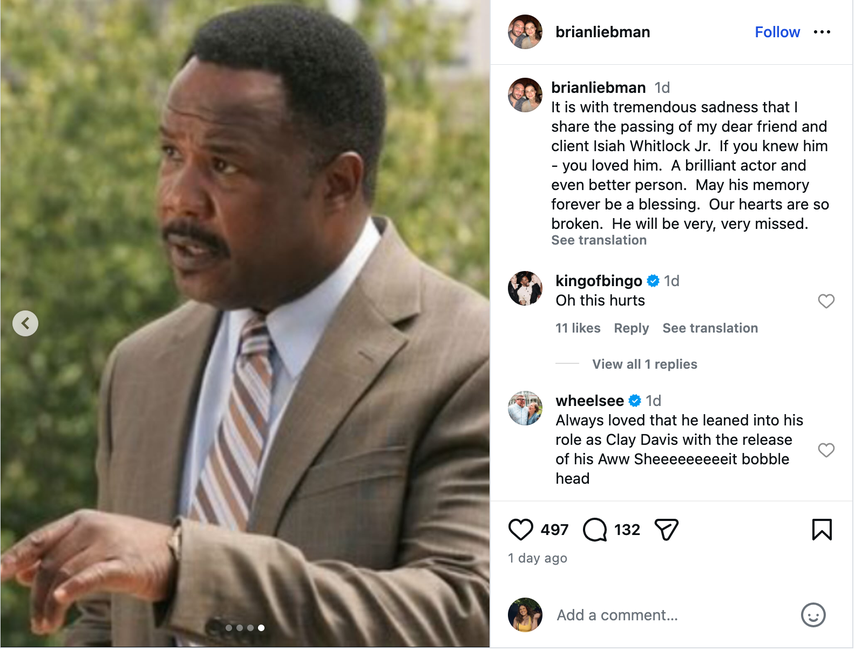This screenshot has height=650, width=855.
Task: Open comments via the speech bubble icon
Action: 595,529
